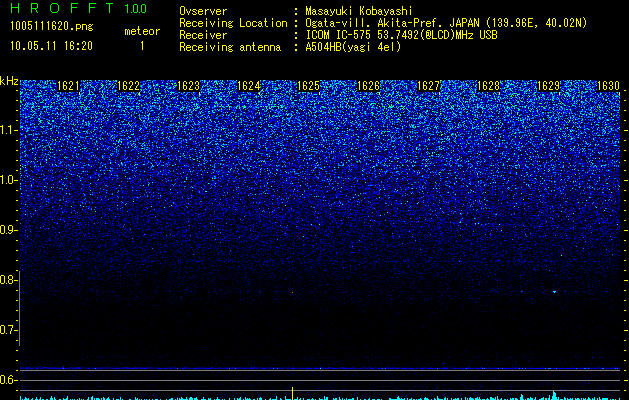629x400 pixels.
Task: Click the observer name Masayuki Kobayashi
Action: click(x=359, y=11)
